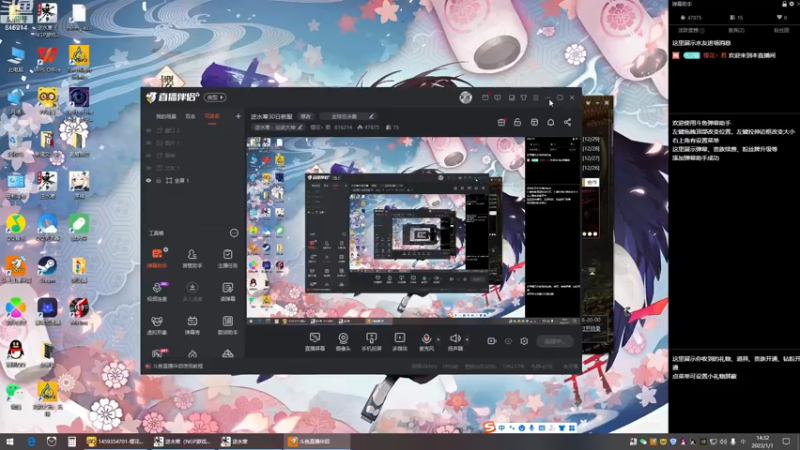Open the 读弹幕 tool
The height and width of the screenshot is (450, 800).
(228, 291)
